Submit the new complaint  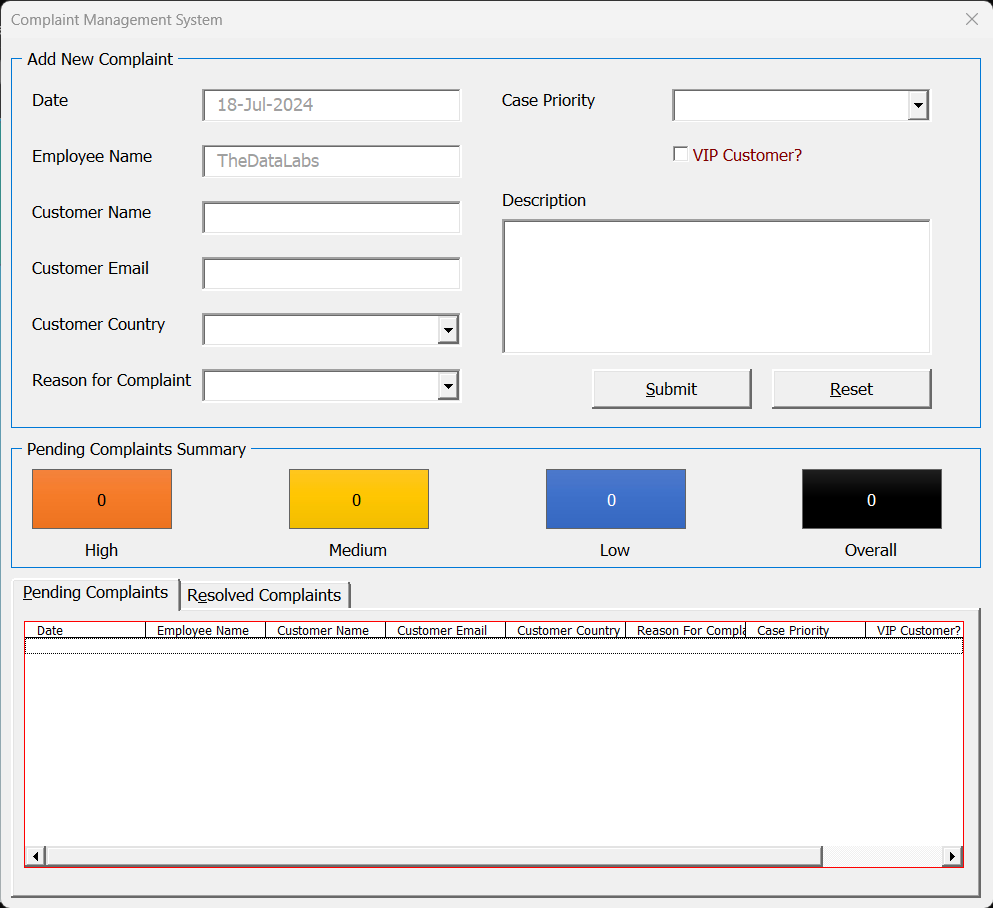click(671, 389)
